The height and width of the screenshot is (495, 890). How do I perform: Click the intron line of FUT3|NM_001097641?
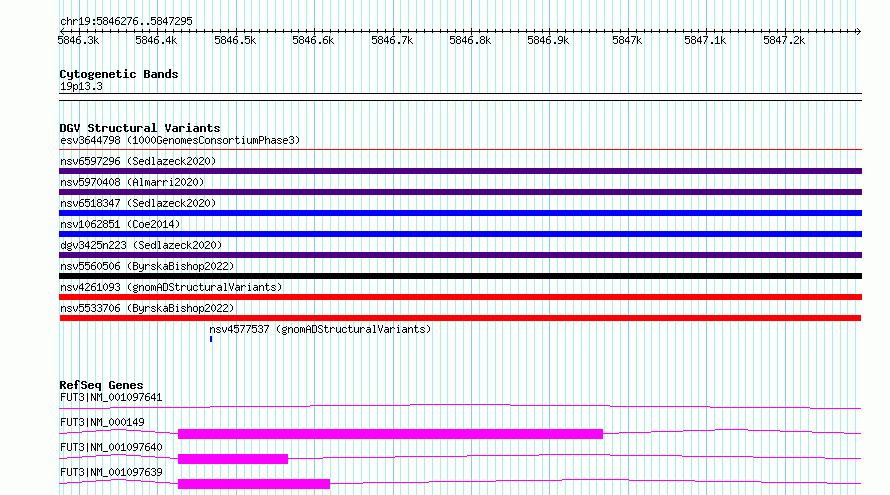(460, 406)
